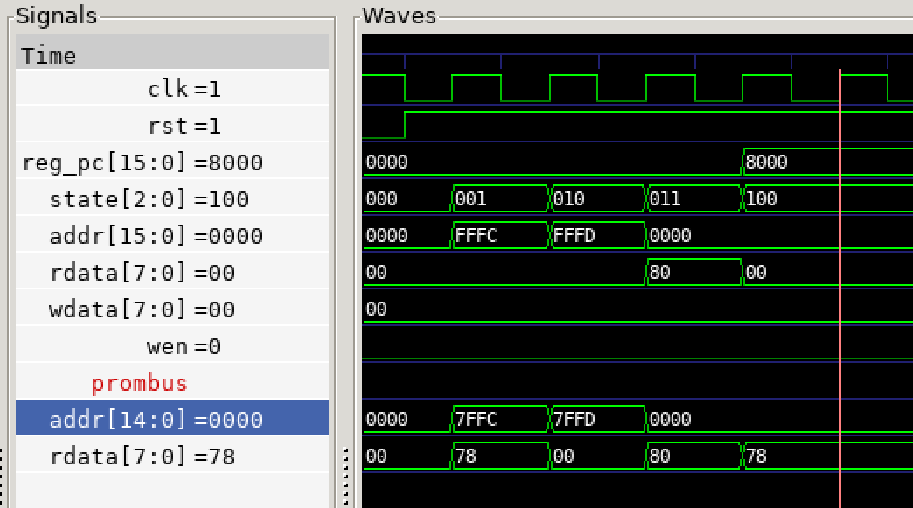
Task: Select the rdata[7:0] =78 signal row
Action: [x=172, y=456]
